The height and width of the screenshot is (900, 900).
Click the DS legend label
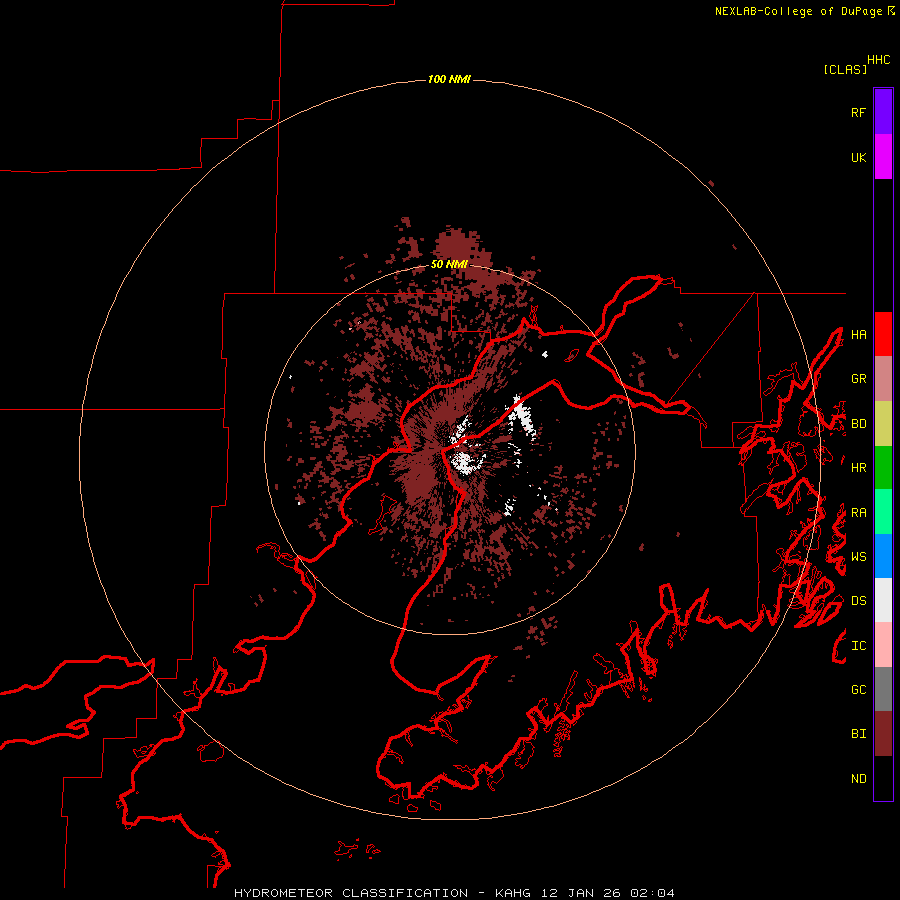click(x=859, y=601)
